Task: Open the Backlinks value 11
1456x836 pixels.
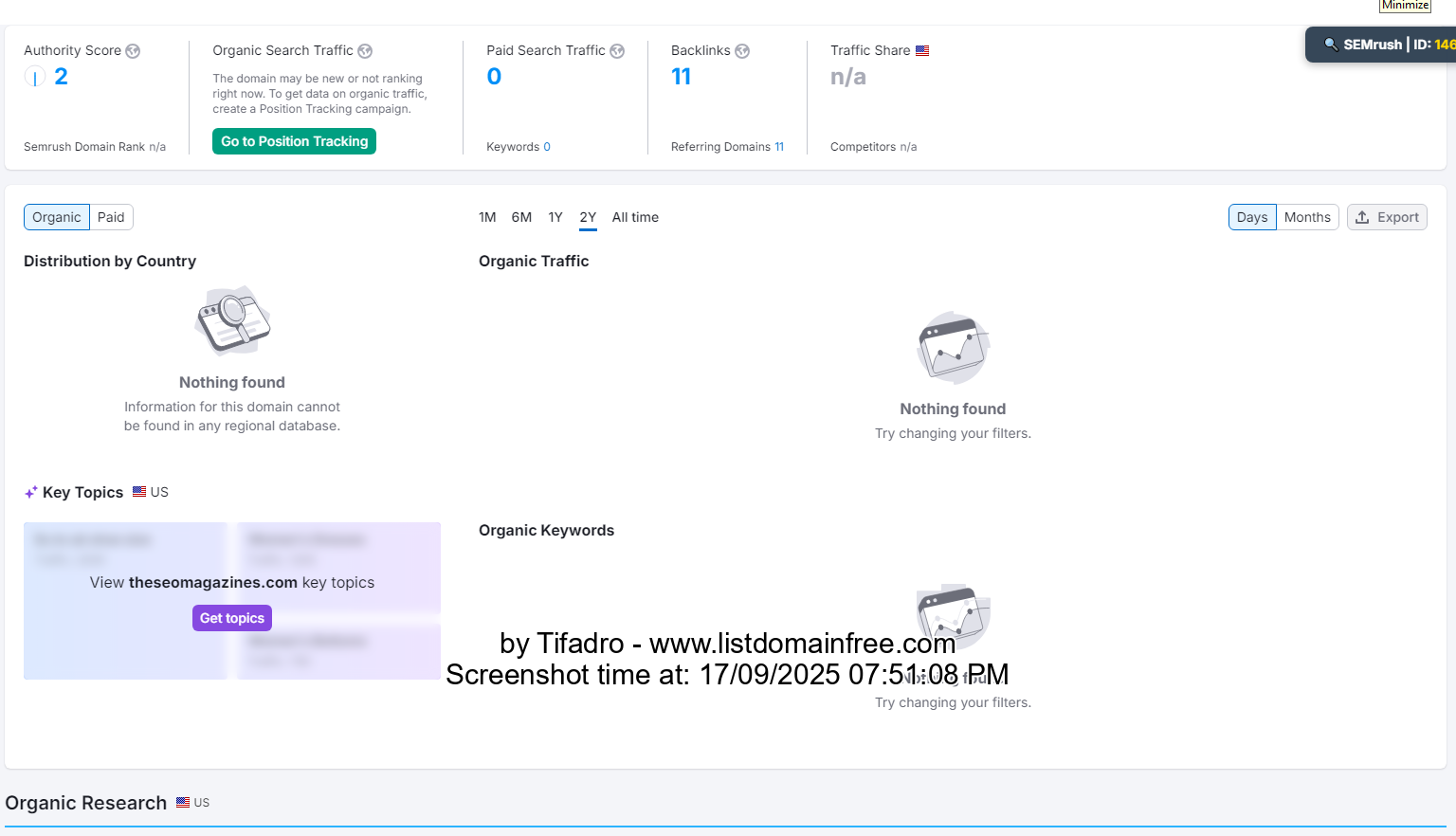Action: (x=682, y=77)
